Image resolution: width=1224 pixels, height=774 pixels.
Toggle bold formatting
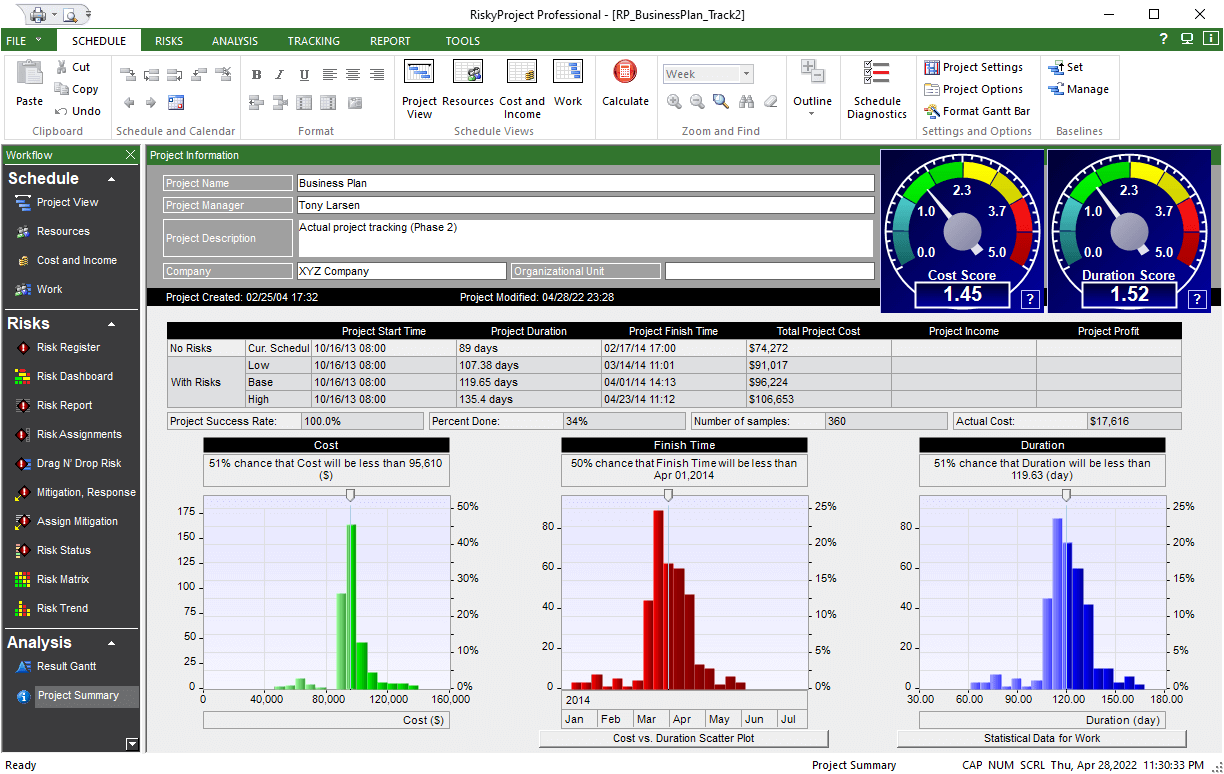point(256,74)
